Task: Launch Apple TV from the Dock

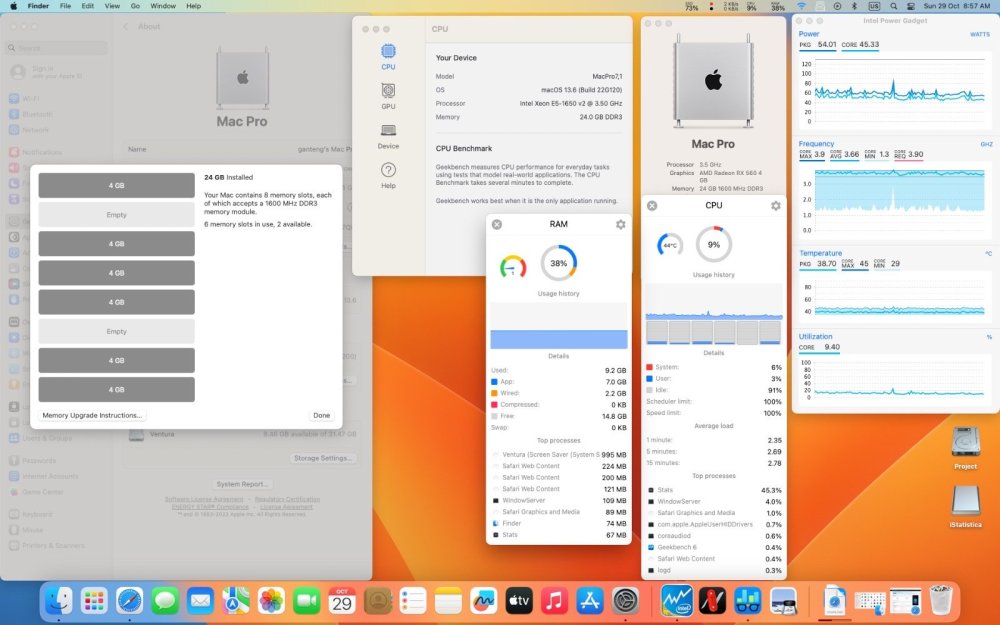Action: [x=519, y=601]
